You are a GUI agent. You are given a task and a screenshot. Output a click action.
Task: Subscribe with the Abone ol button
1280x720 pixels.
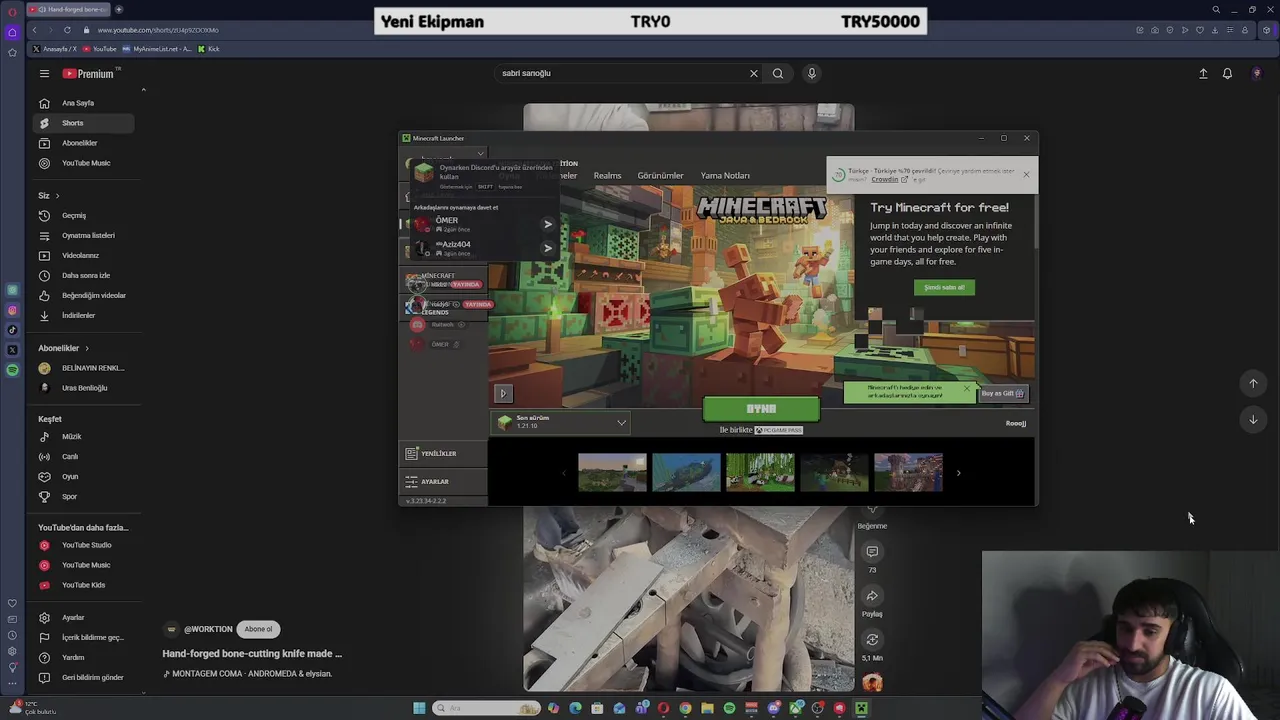pyautogui.click(x=258, y=629)
